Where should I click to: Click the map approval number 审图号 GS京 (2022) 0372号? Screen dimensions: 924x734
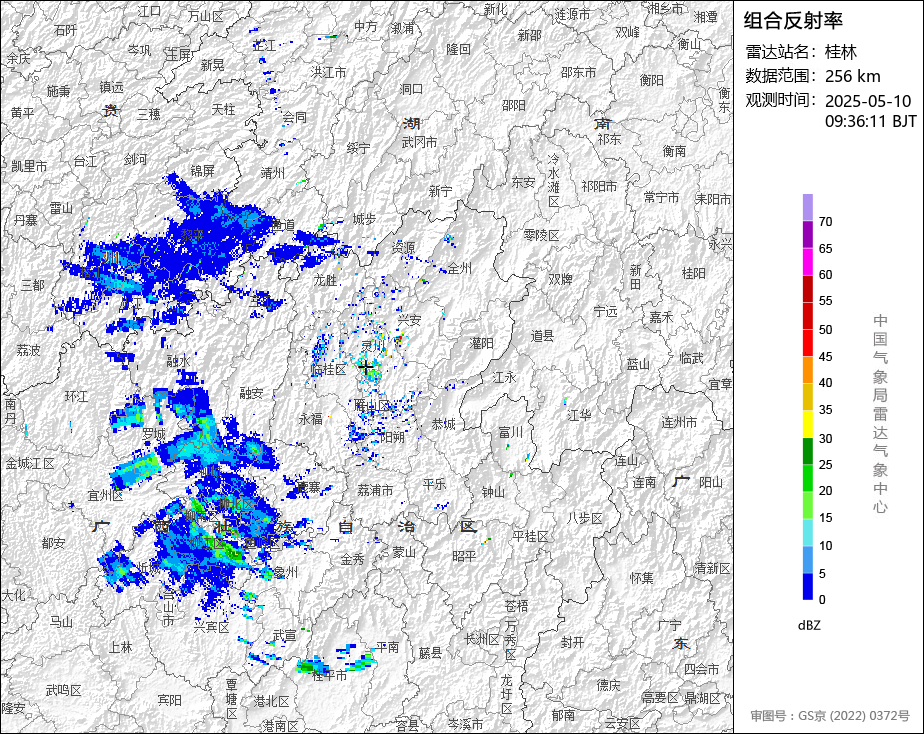coord(830,716)
